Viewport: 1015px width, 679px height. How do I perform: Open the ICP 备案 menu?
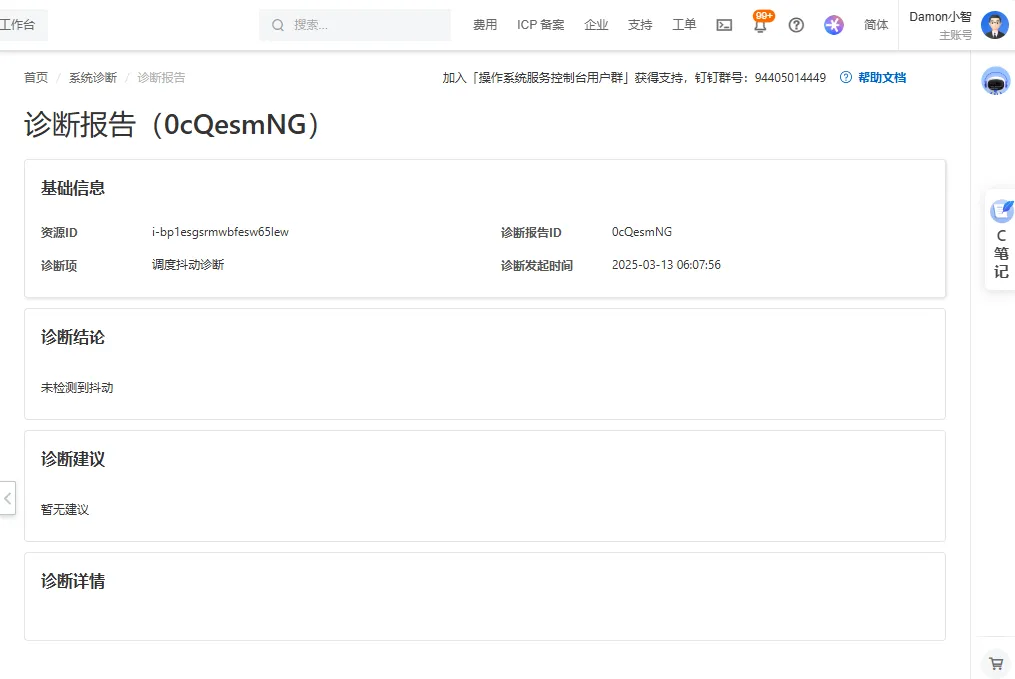point(541,25)
